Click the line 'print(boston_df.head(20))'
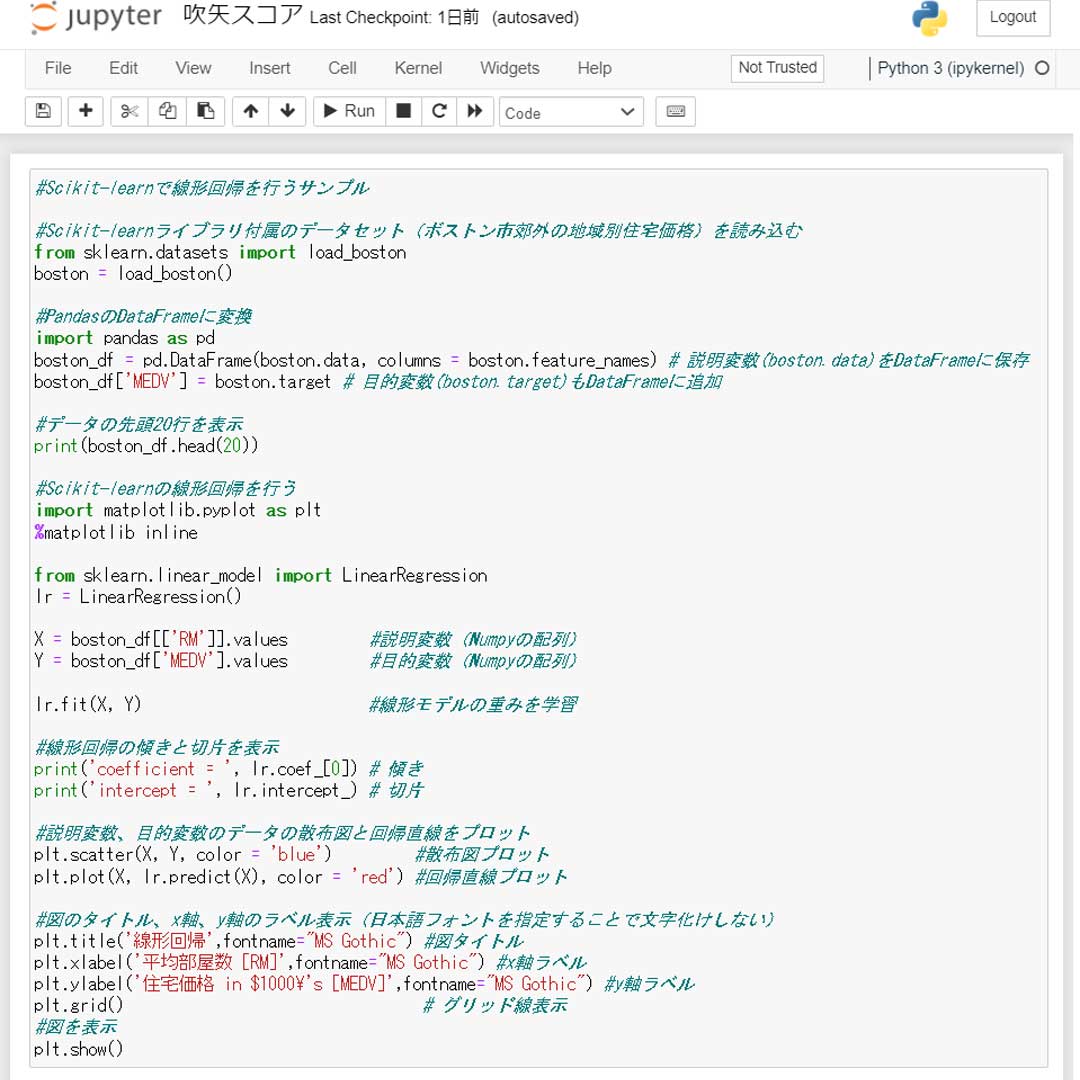Image resolution: width=1080 pixels, height=1080 pixels. 146,446
